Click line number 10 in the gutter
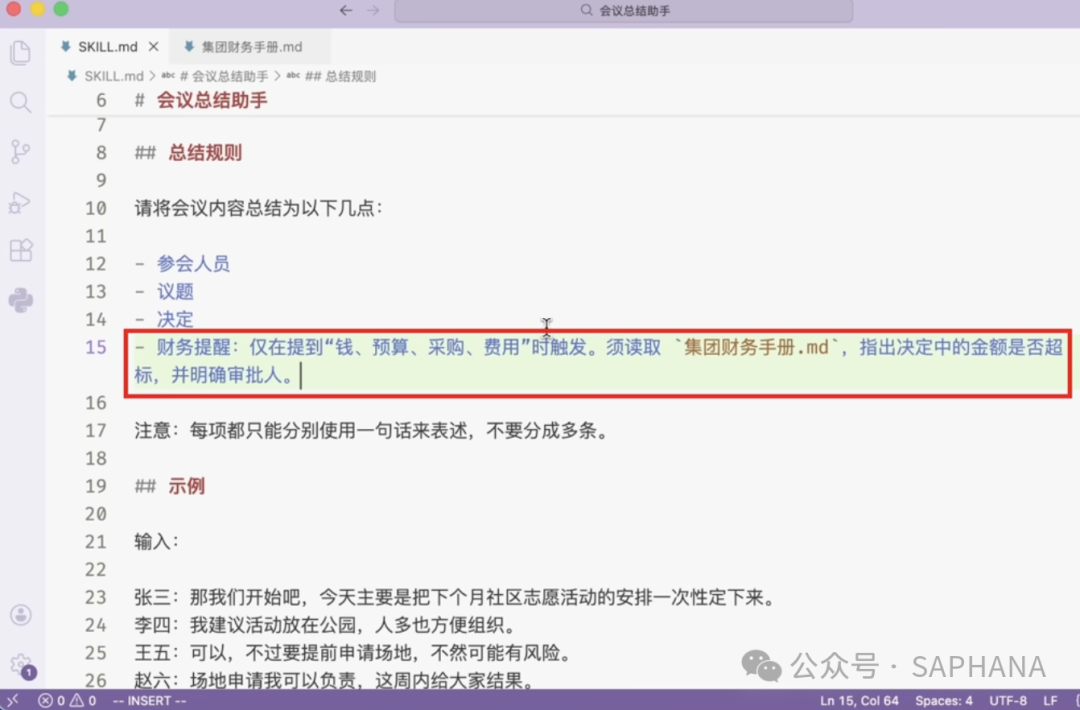This screenshot has height=710, width=1080. pyautogui.click(x=96, y=208)
